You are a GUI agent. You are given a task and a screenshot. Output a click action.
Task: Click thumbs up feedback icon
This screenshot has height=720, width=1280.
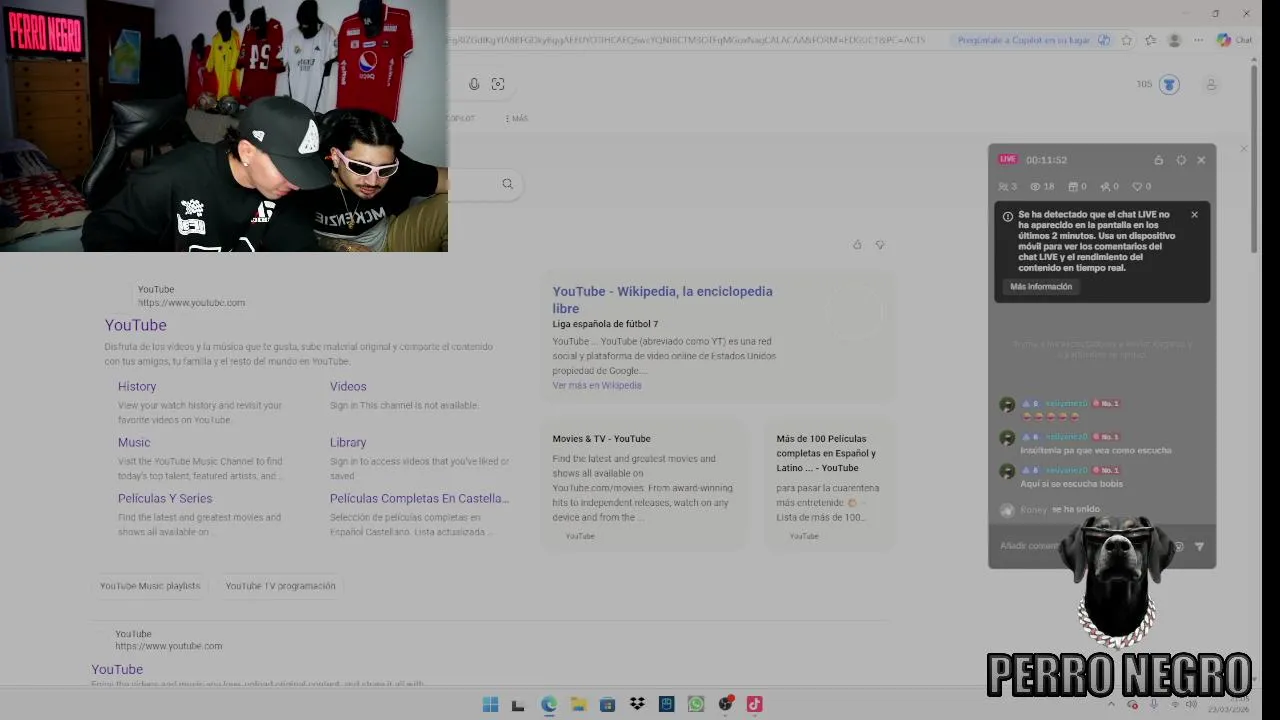857,244
